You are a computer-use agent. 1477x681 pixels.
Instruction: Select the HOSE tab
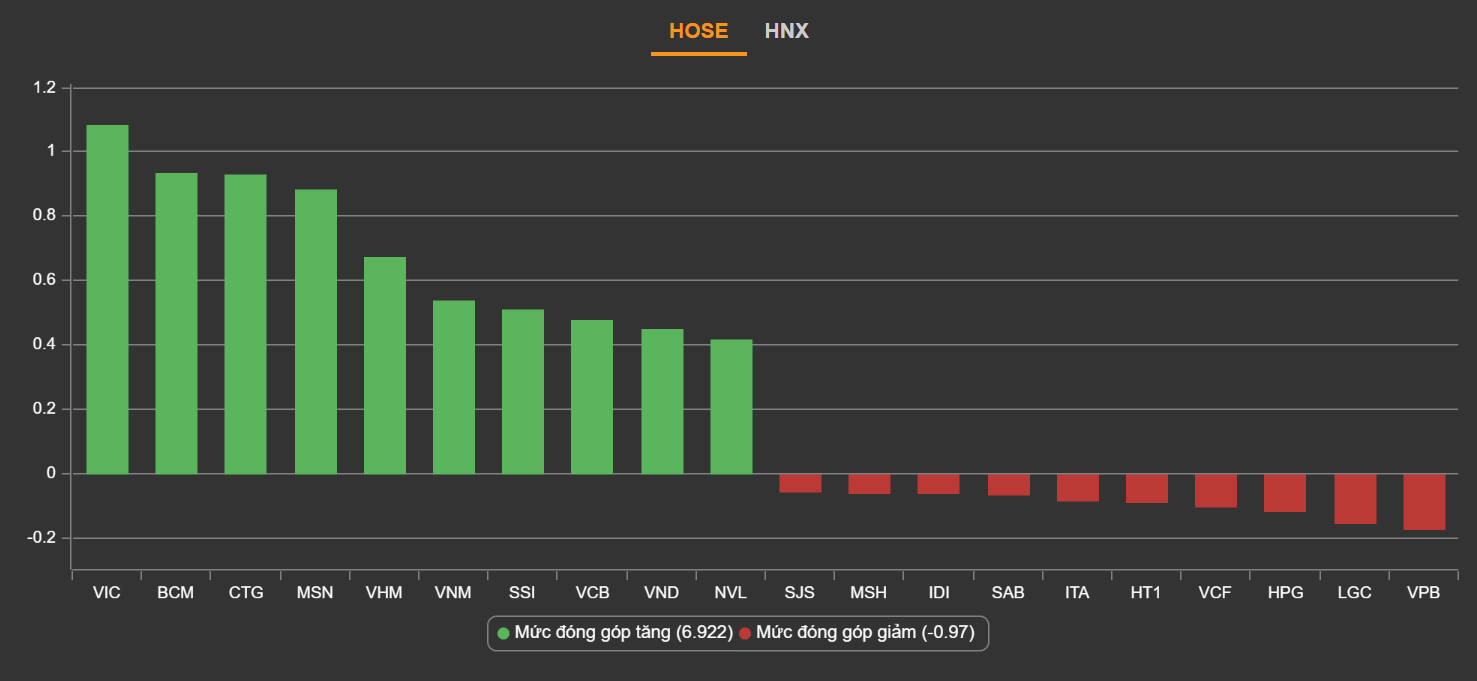[x=698, y=31]
